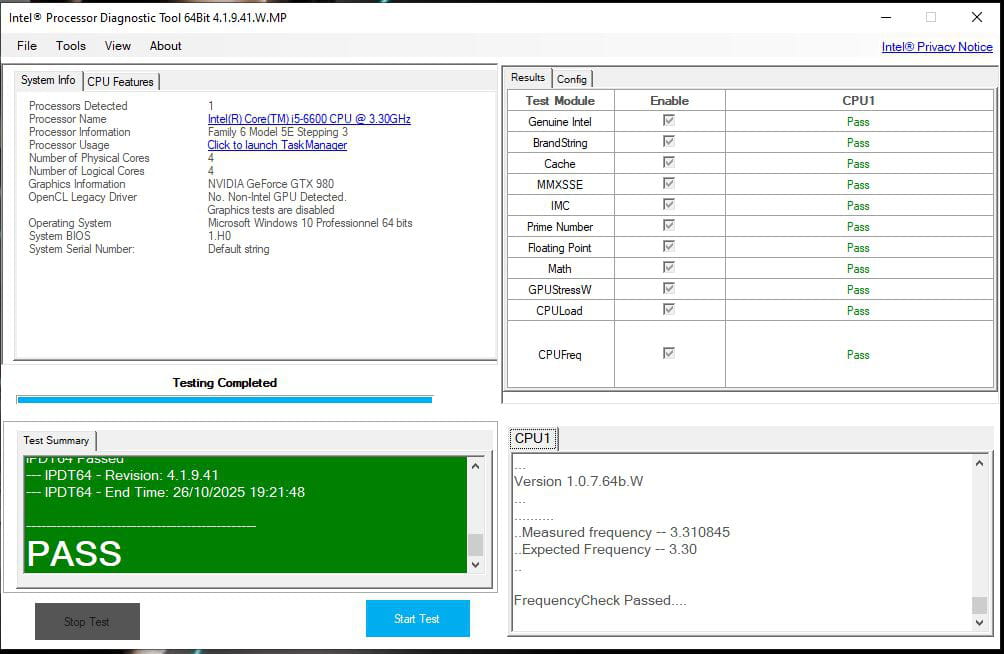Toggle the Genuine Intel enable checkbox
Image resolution: width=1004 pixels, height=654 pixels.
(x=669, y=121)
